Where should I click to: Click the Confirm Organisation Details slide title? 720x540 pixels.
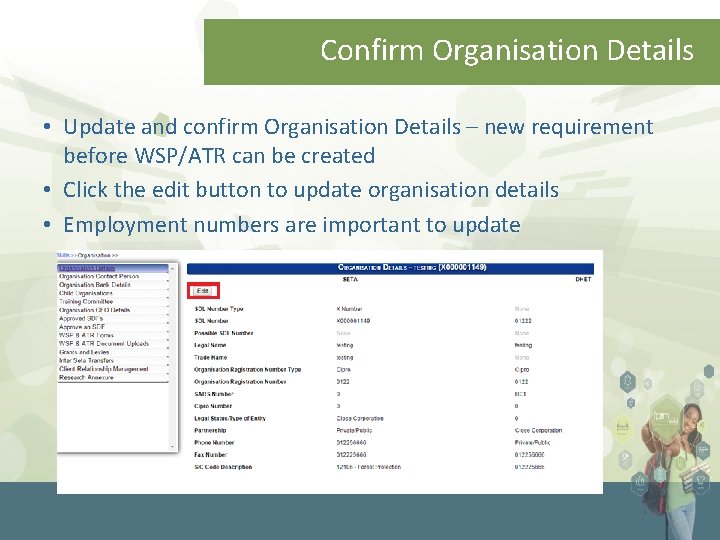tap(507, 50)
